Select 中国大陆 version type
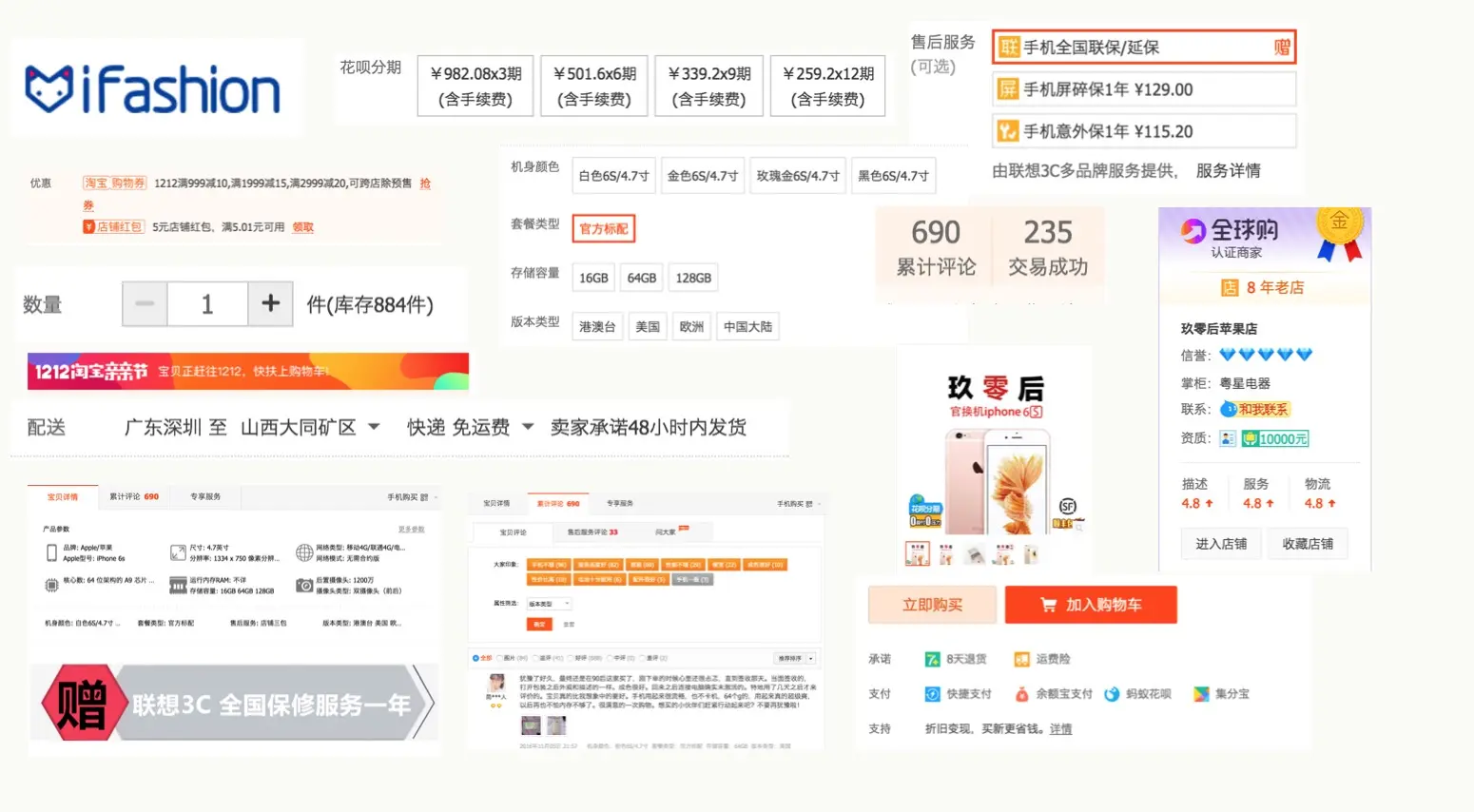Viewport: 1474px width, 812px height. point(747,326)
